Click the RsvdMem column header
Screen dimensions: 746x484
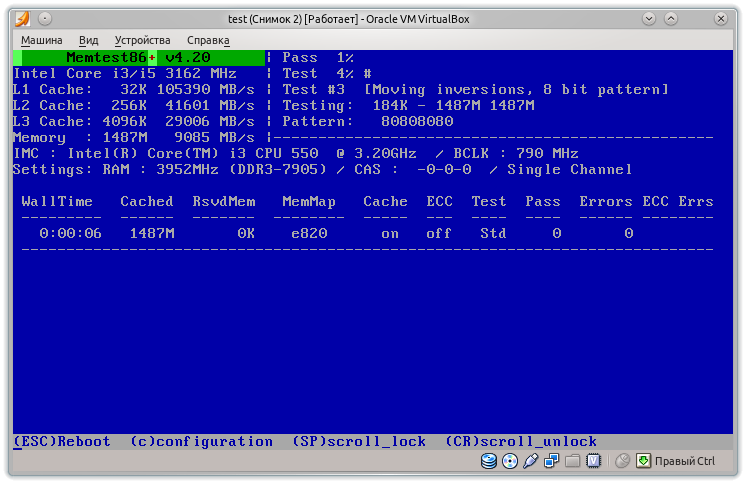(x=224, y=201)
